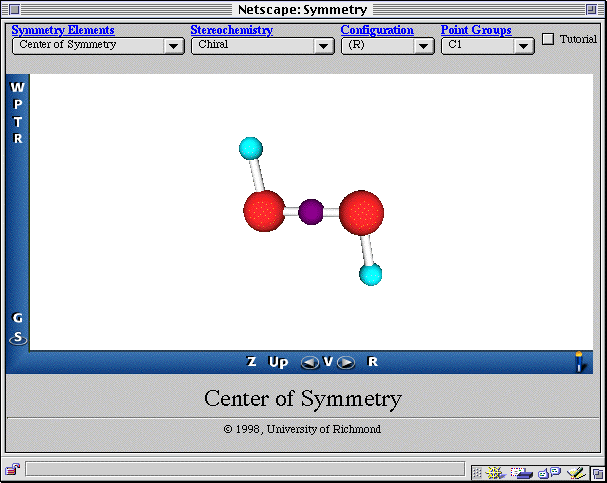
Task: Click the G button in left sidebar
Action: click(17, 318)
